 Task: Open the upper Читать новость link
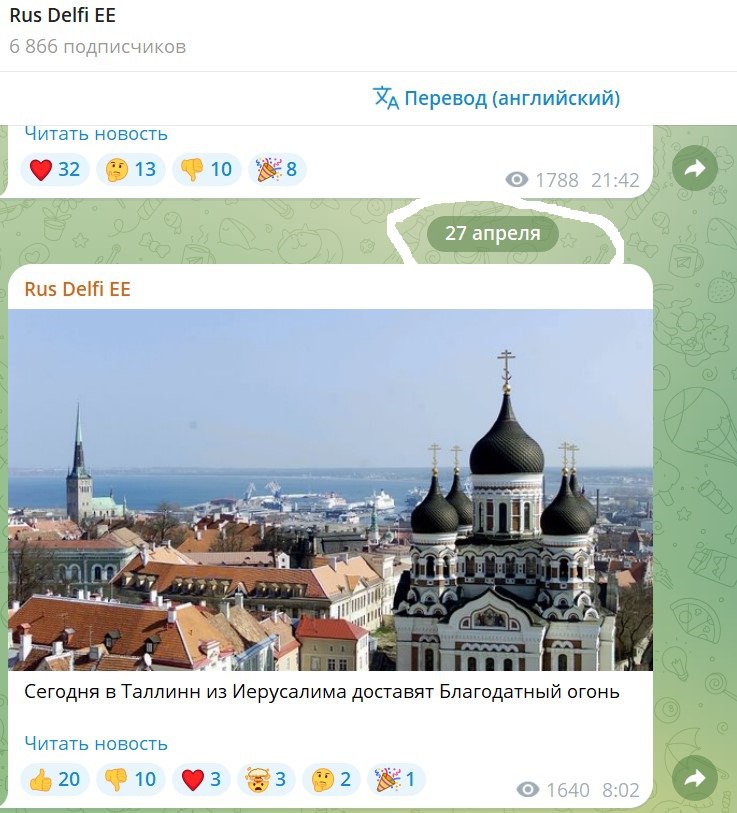click(96, 134)
